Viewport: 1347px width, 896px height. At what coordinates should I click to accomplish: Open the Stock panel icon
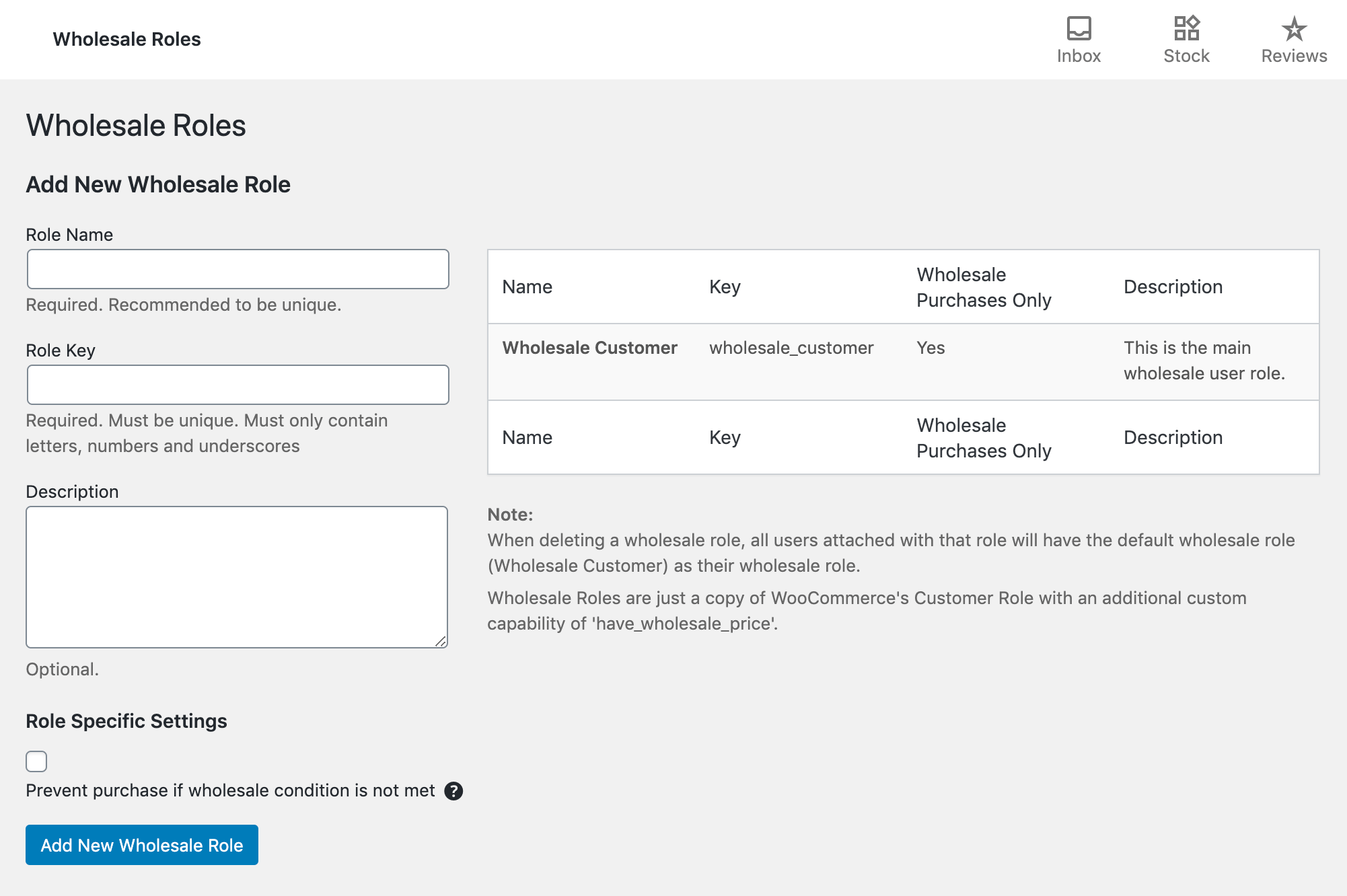point(1186,30)
